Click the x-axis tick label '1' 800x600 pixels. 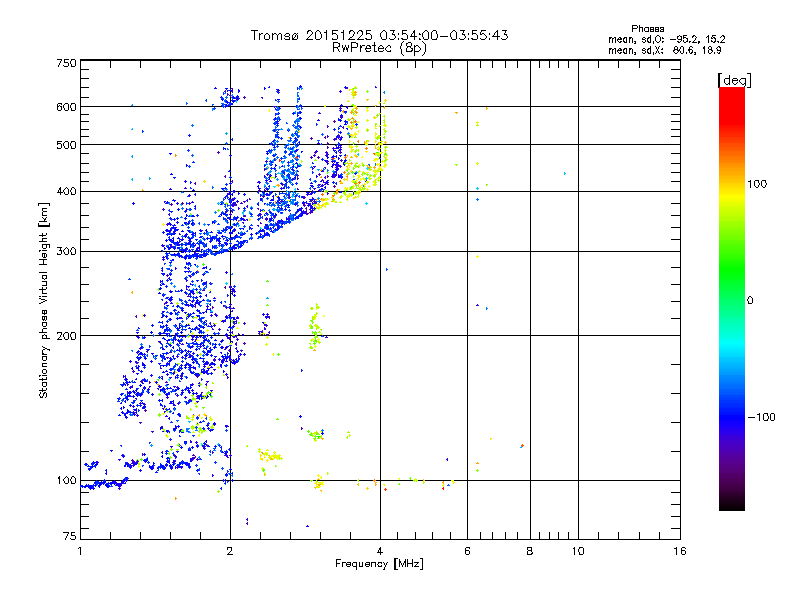[x=80, y=551]
